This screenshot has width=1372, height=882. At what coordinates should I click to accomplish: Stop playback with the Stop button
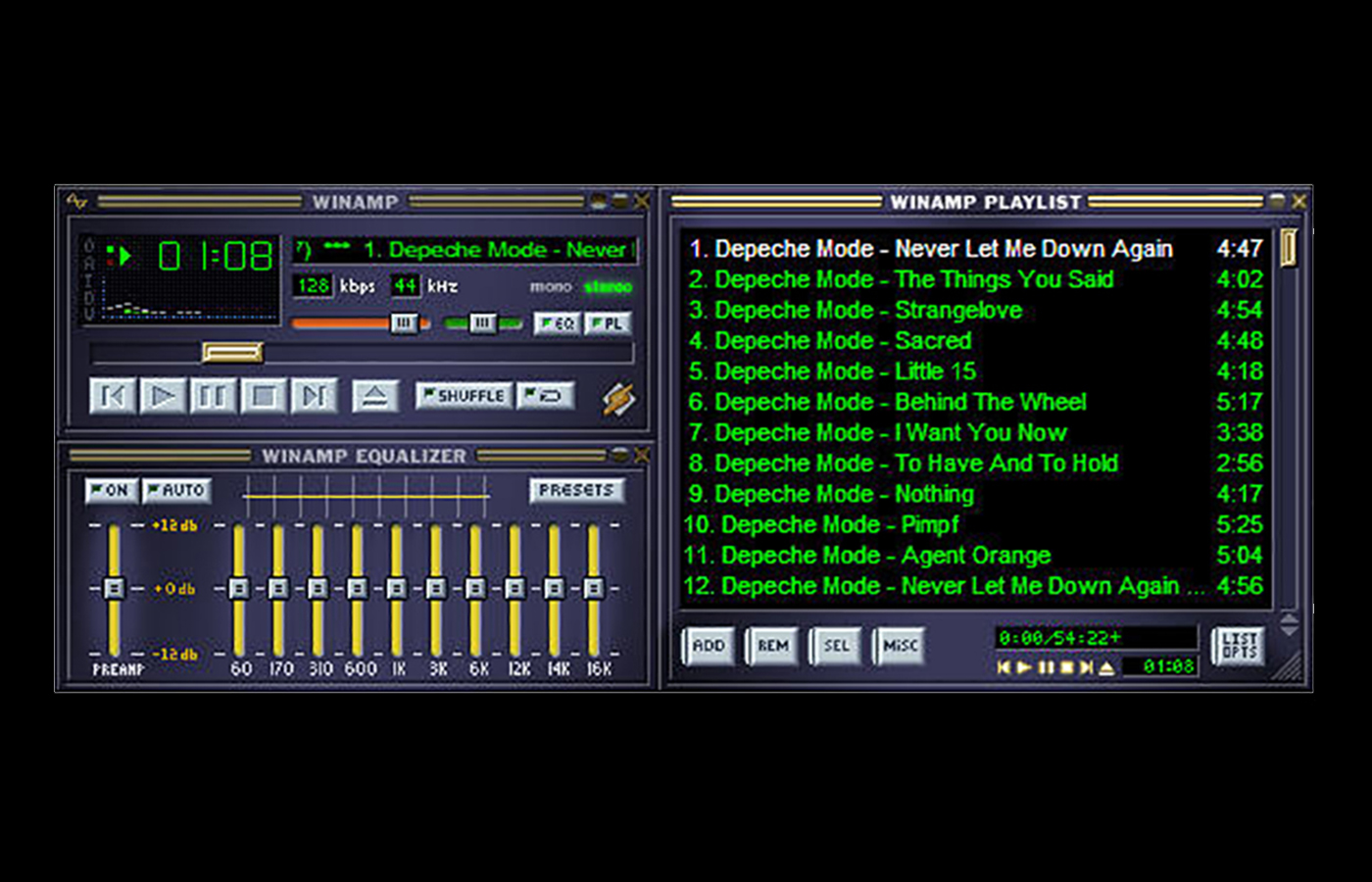point(264,396)
